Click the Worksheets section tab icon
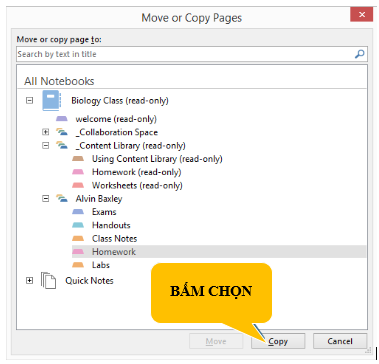Image resolution: width=379 pixels, height=364 pixels. [x=78, y=185]
